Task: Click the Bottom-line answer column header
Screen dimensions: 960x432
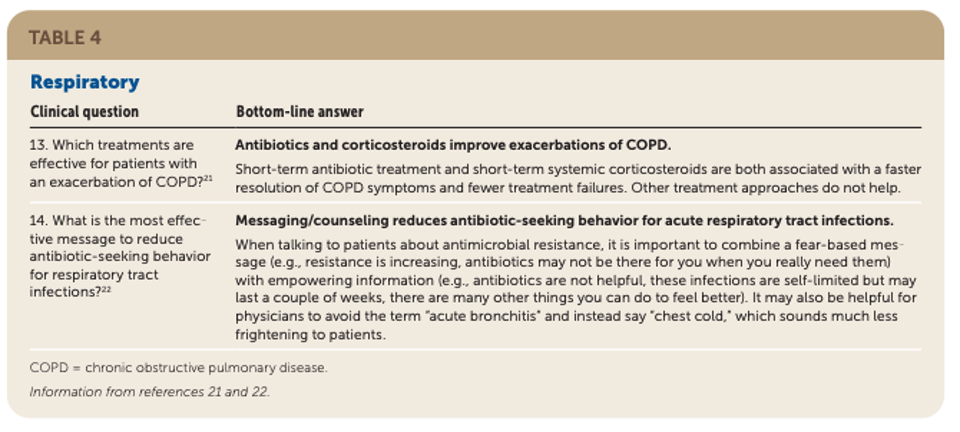Action: [x=300, y=112]
